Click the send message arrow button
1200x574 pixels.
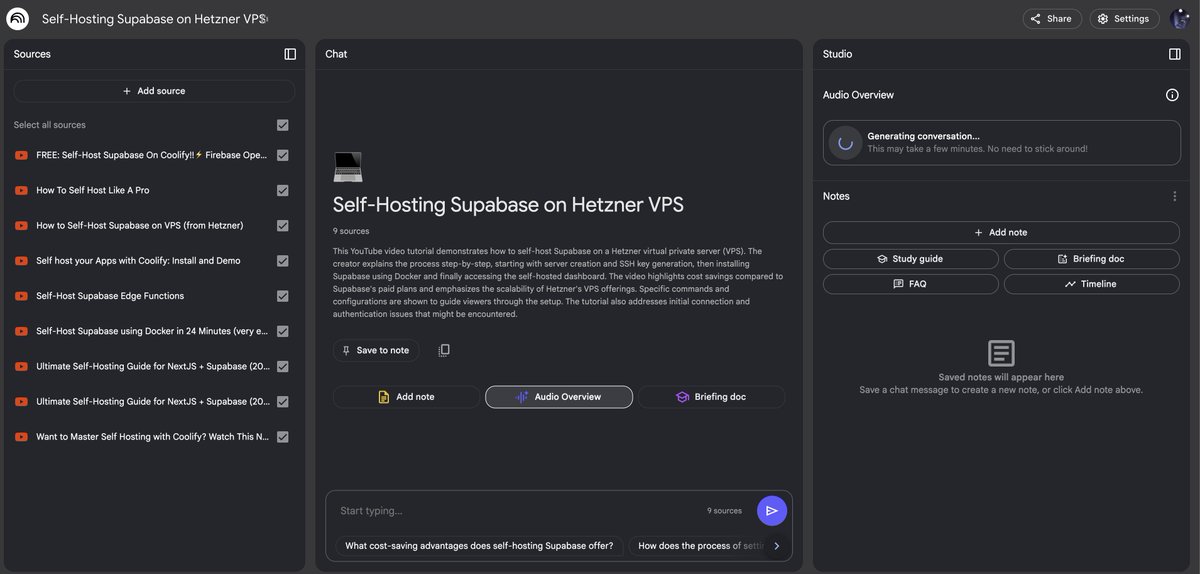772,510
